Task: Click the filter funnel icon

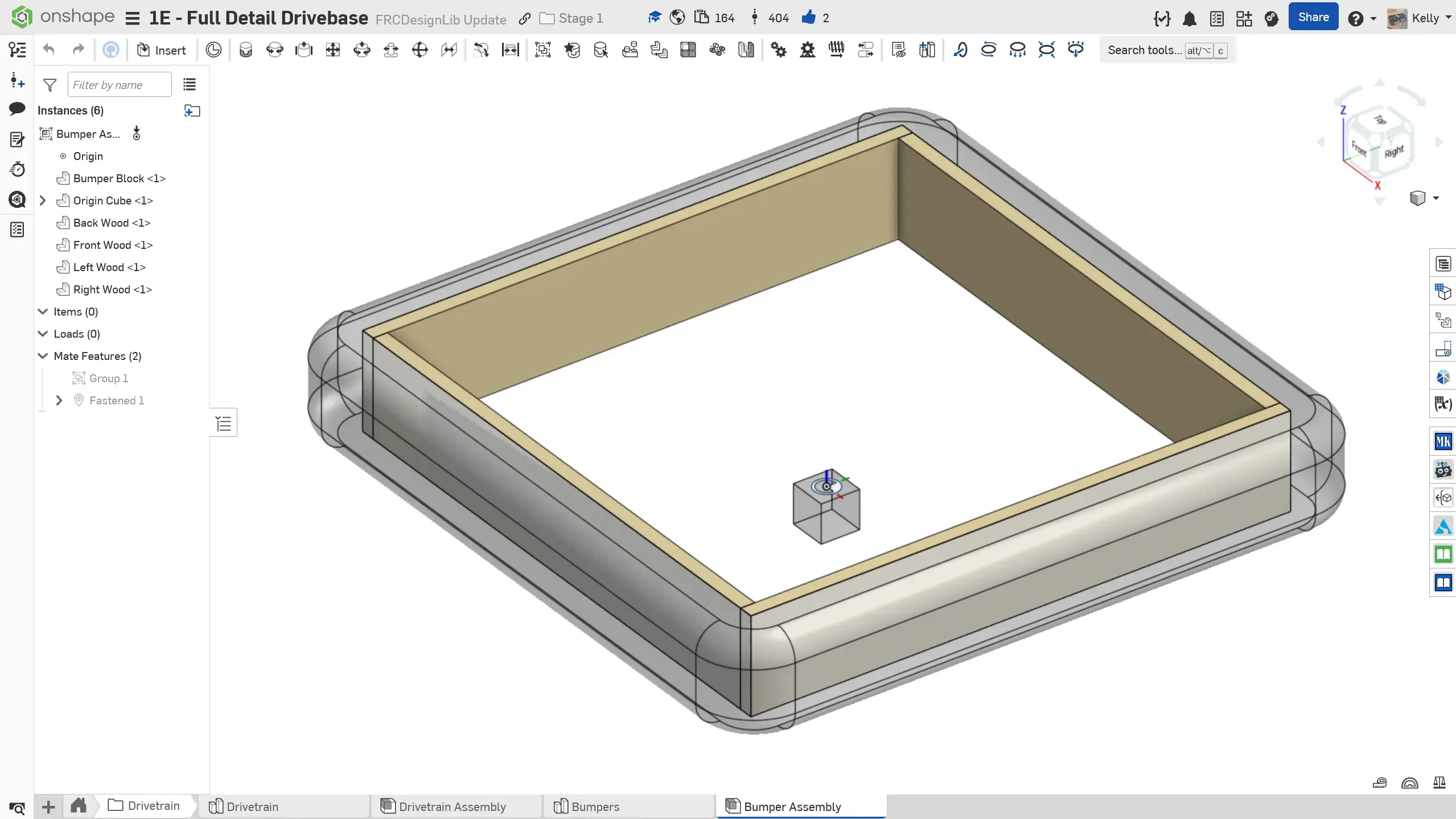Action: pyautogui.click(x=50, y=85)
